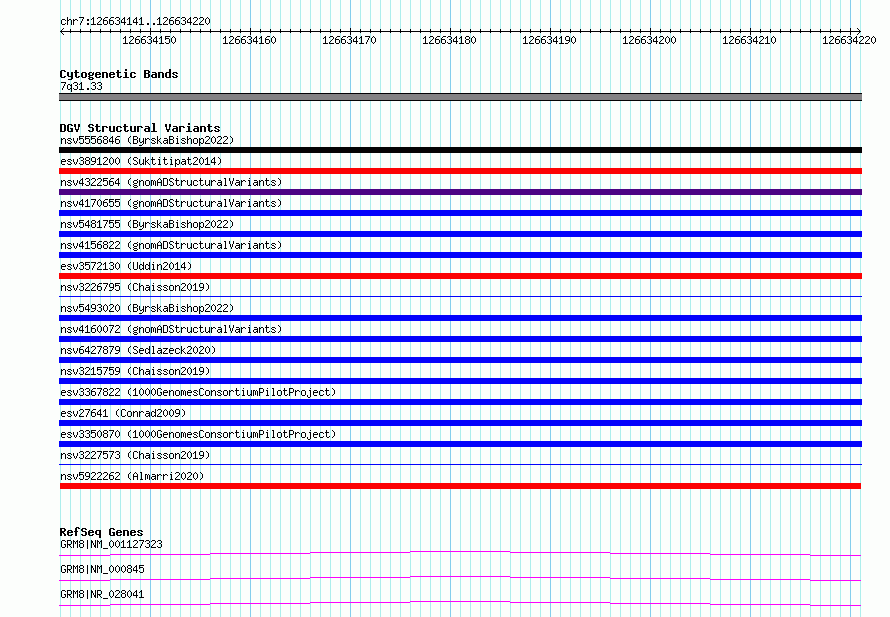This screenshot has height=617, width=890.
Task: Select the GRM8|NM_000845 transcript label
Action: coord(102,569)
